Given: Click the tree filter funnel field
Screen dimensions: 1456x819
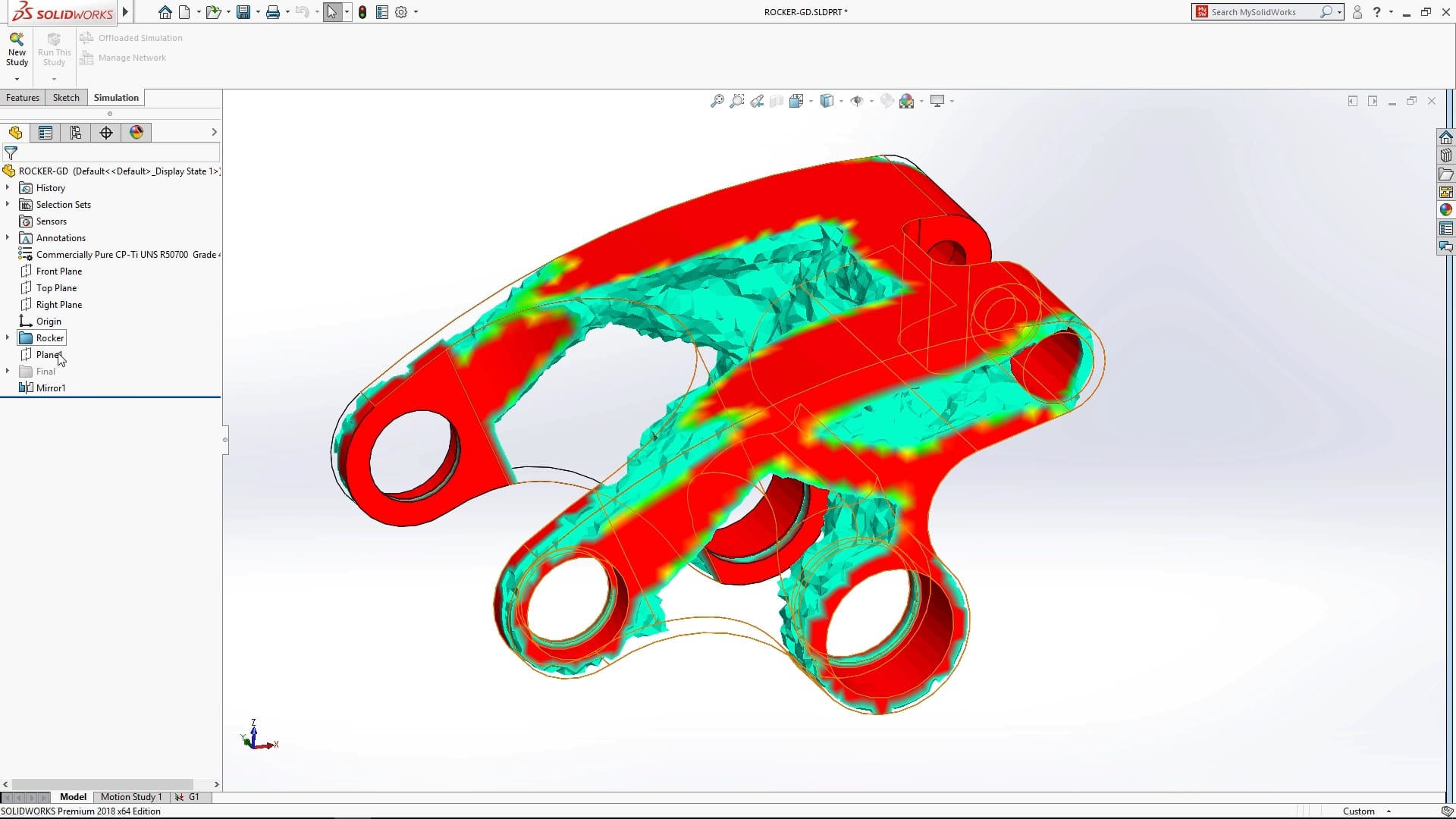Looking at the screenshot, I should click(111, 153).
